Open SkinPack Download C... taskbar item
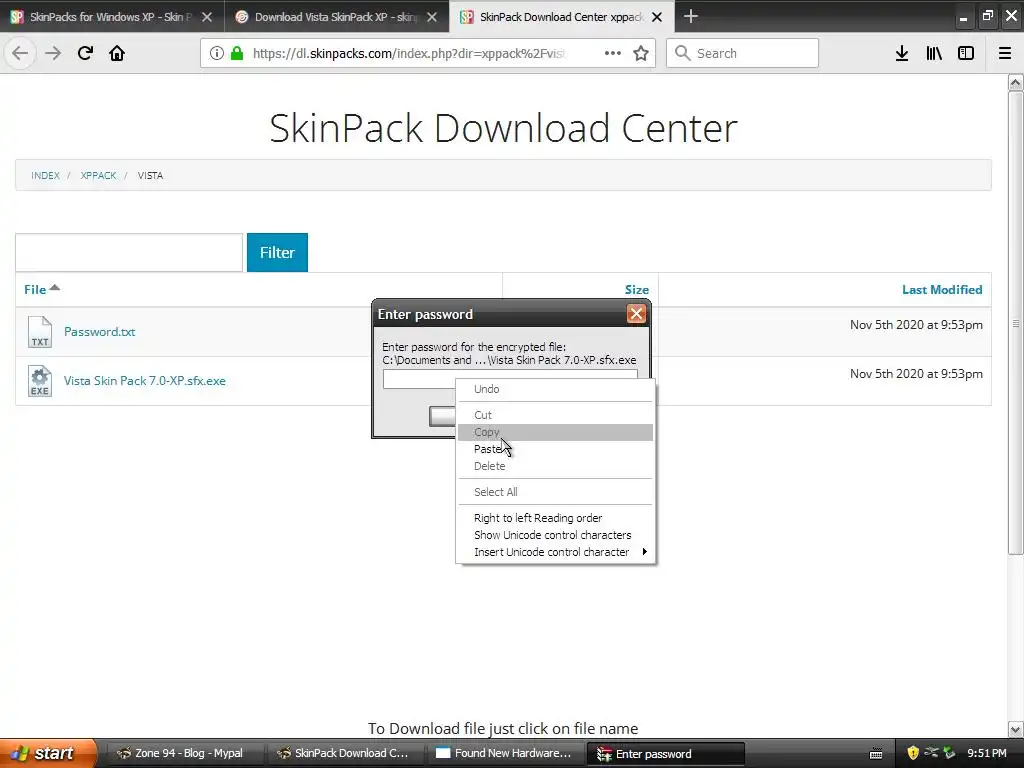1024x768 pixels. [345, 754]
